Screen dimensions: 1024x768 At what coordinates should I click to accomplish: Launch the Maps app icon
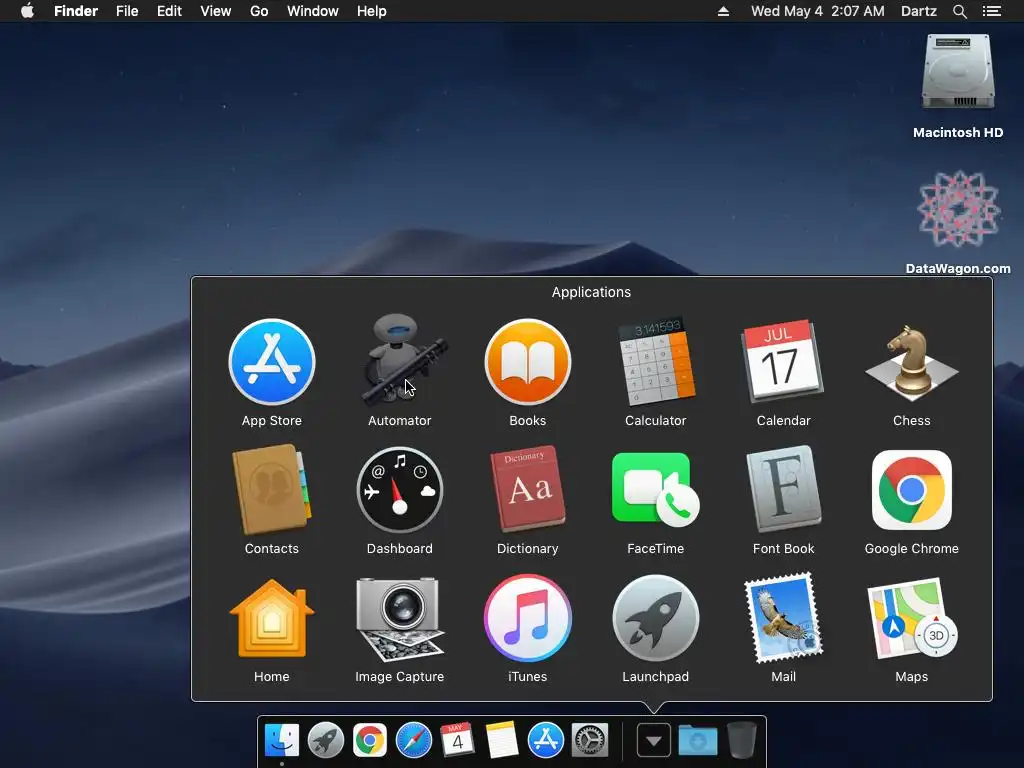tap(912, 619)
